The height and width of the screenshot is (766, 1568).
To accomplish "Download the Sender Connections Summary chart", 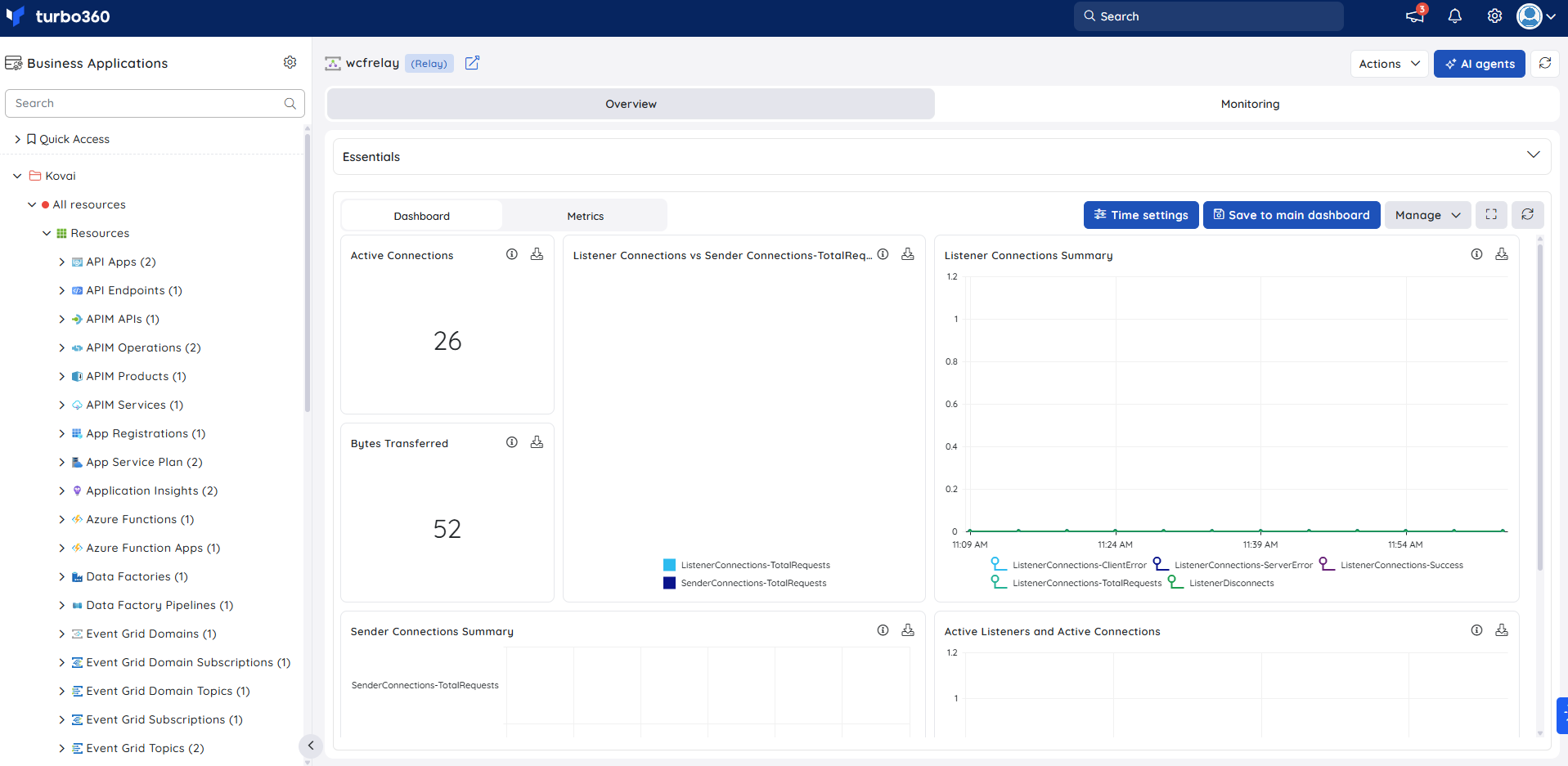I will [x=908, y=631].
